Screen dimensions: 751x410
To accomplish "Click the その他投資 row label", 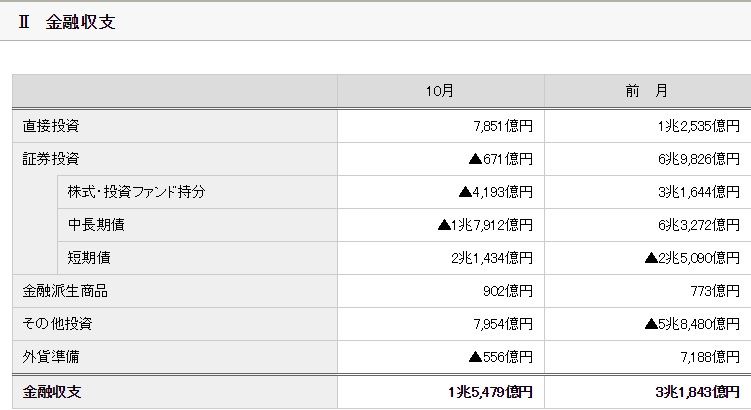I will point(58,324).
